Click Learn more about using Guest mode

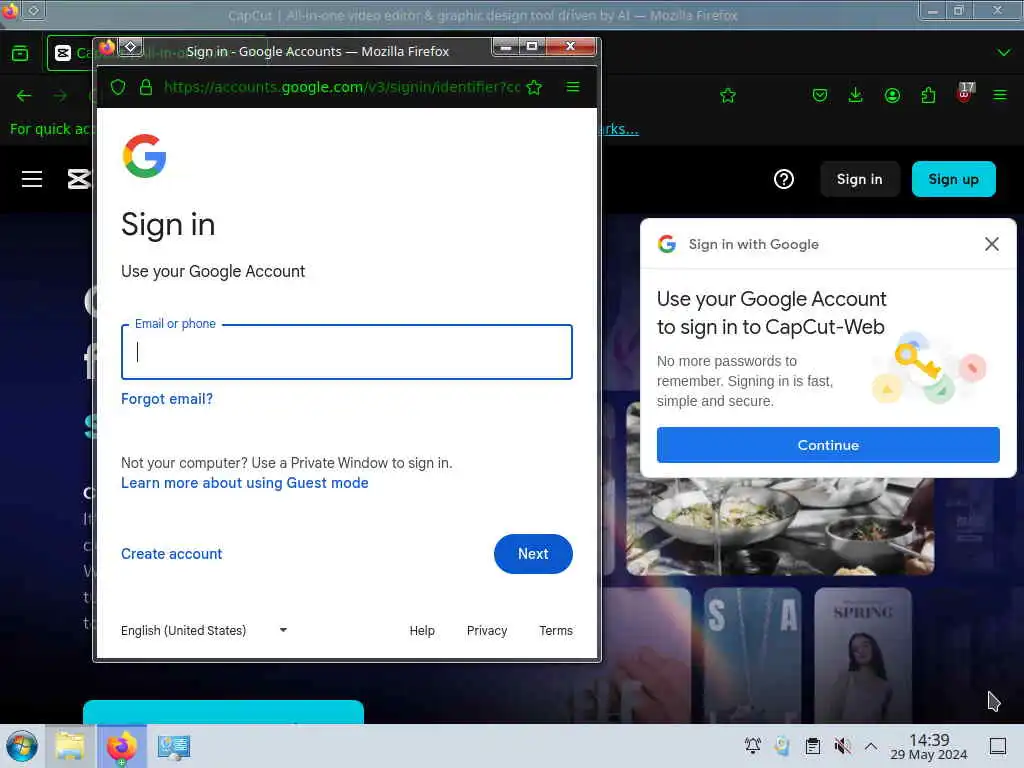245,483
